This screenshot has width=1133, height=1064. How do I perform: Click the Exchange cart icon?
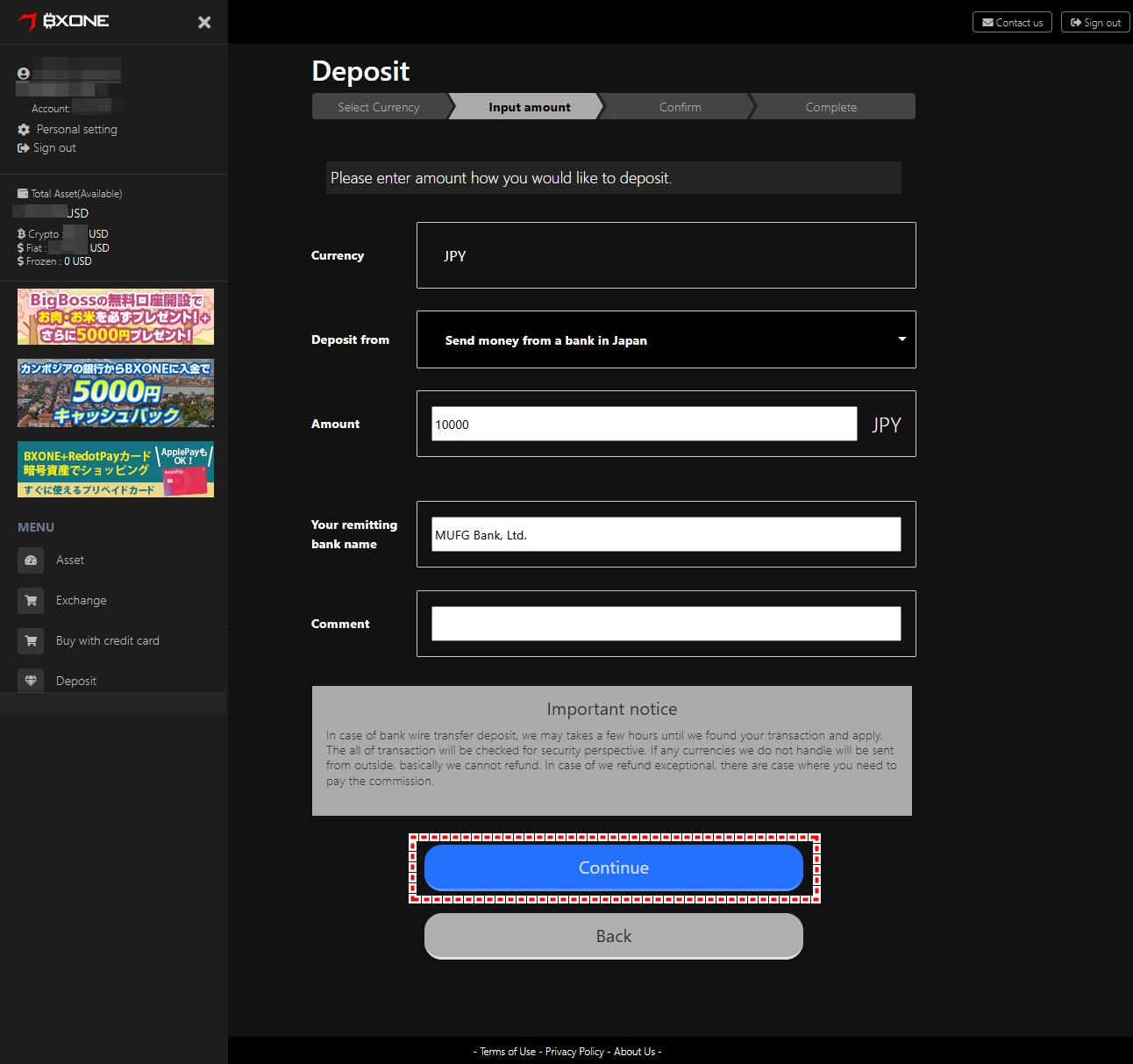31,600
